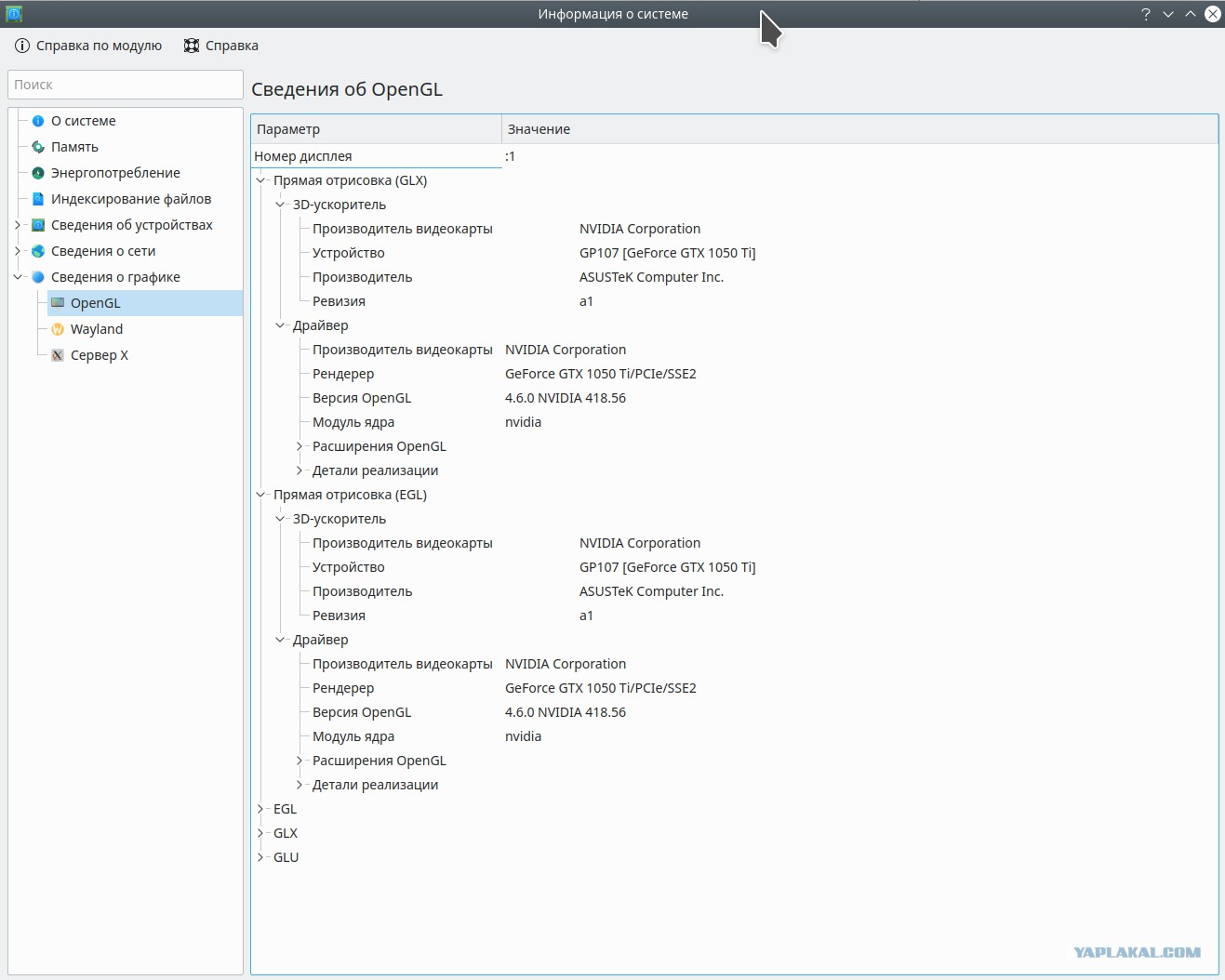Expand the bottom 'EGL' node
The width and height of the screenshot is (1225, 980).
point(260,809)
